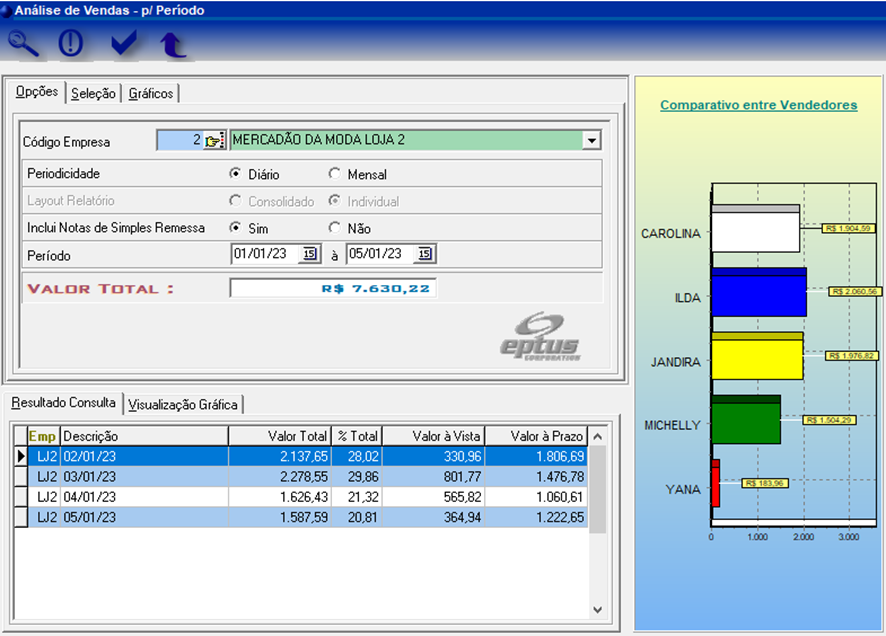This screenshot has height=636, width=886.
Task: Click the return arrow toolbar icon
Action: click(x=173, y=44)
